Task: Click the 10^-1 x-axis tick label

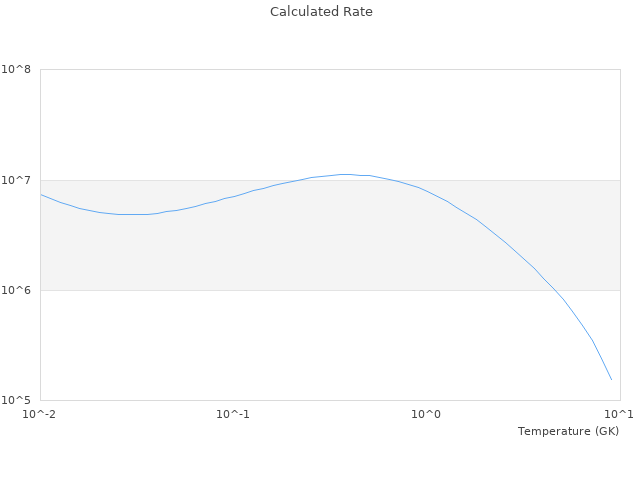Action: click(x=233, y=414)
